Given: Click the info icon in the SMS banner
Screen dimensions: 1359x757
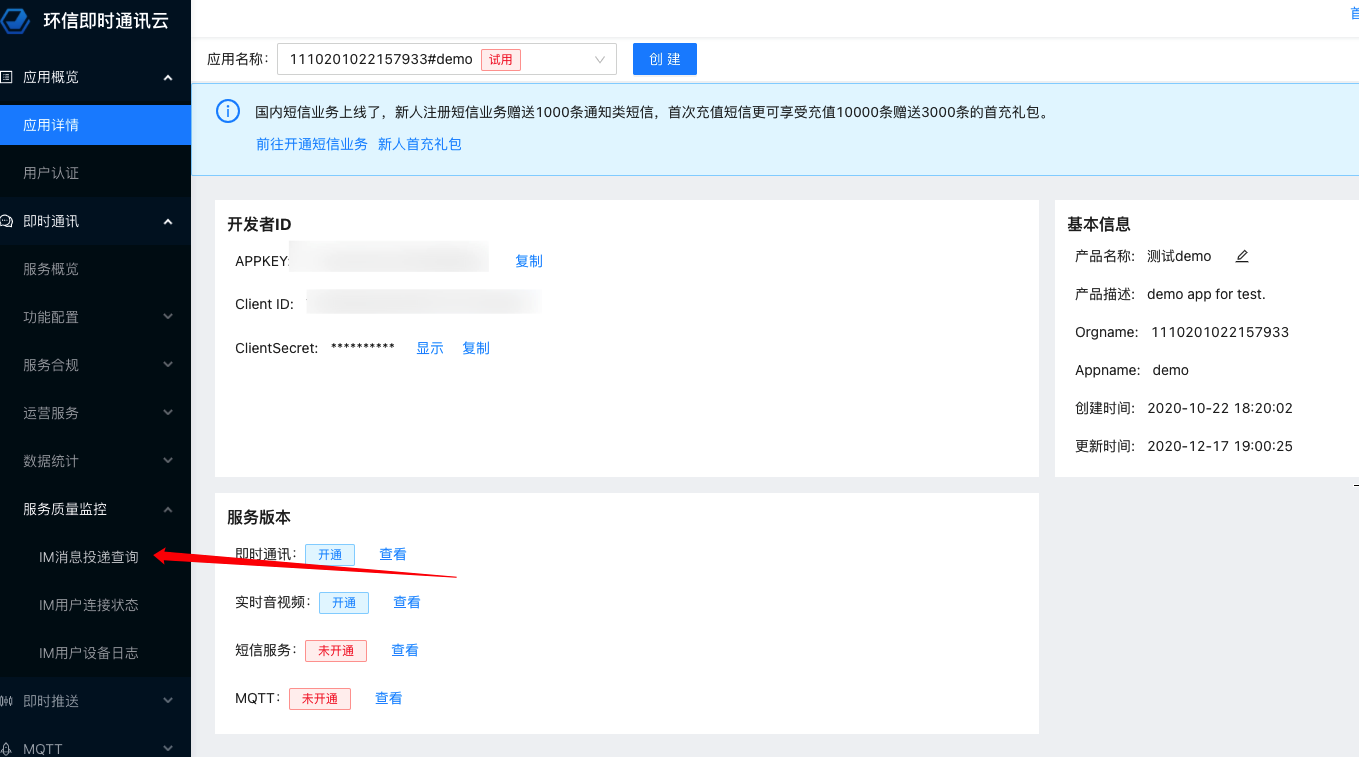Looking at the screenshot, I should (228, 111).
